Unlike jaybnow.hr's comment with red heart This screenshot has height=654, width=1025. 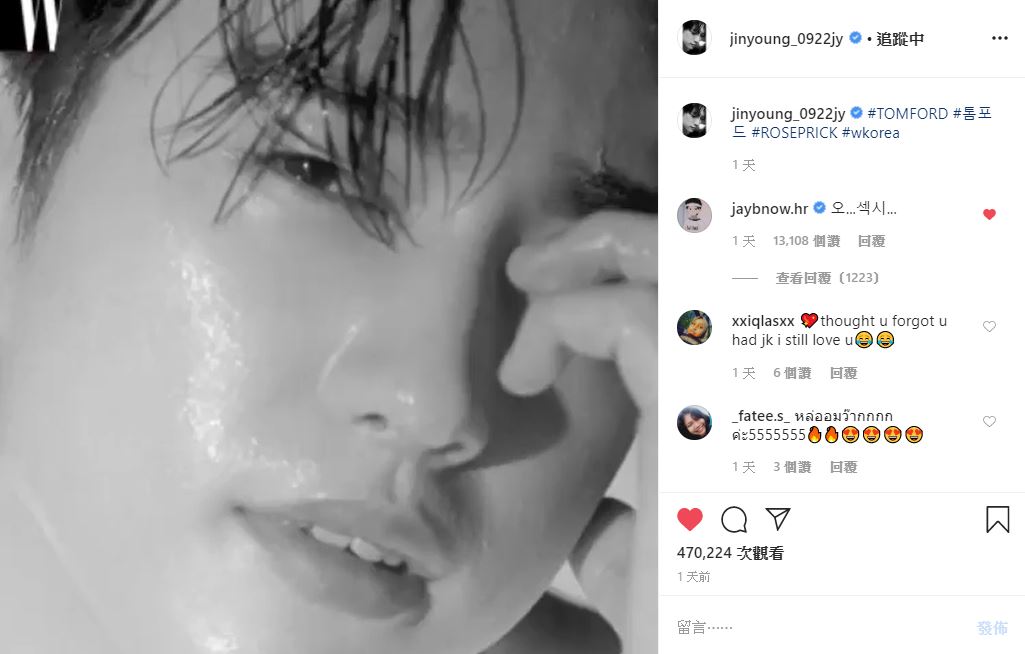coord(989,214)
